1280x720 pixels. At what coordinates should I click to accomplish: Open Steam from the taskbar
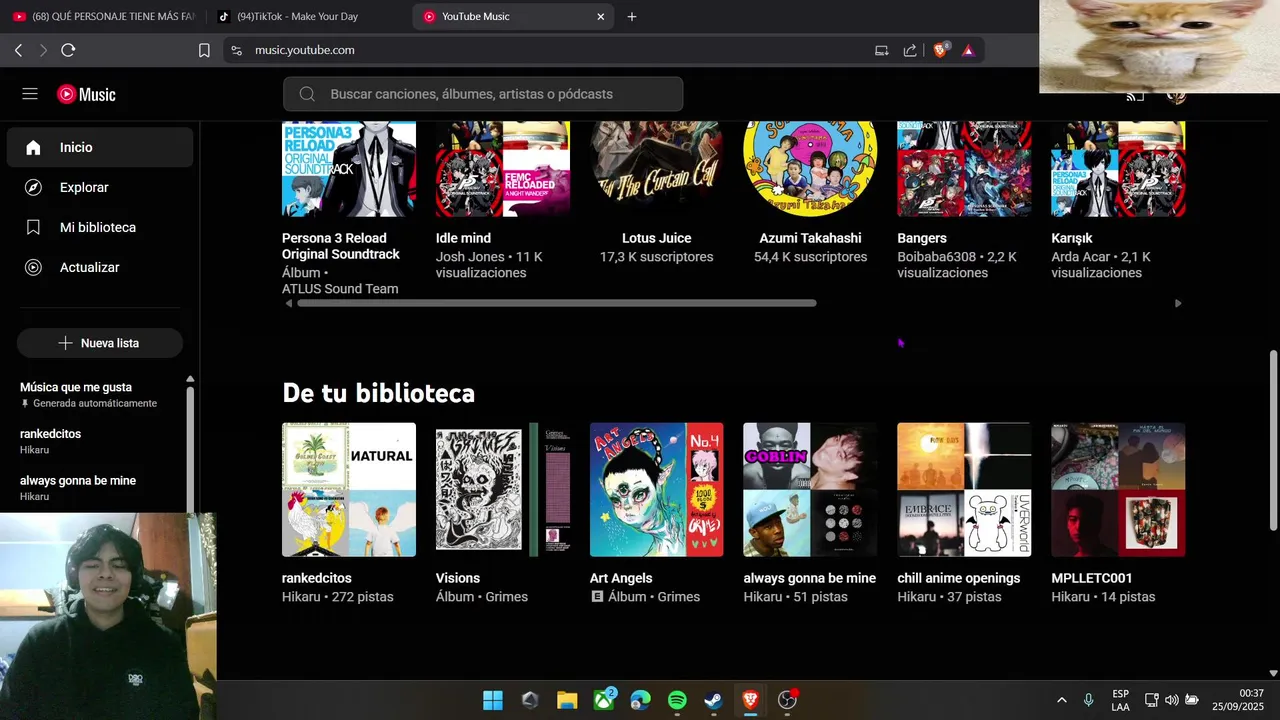pyautogui.click(x=714, y=700)
